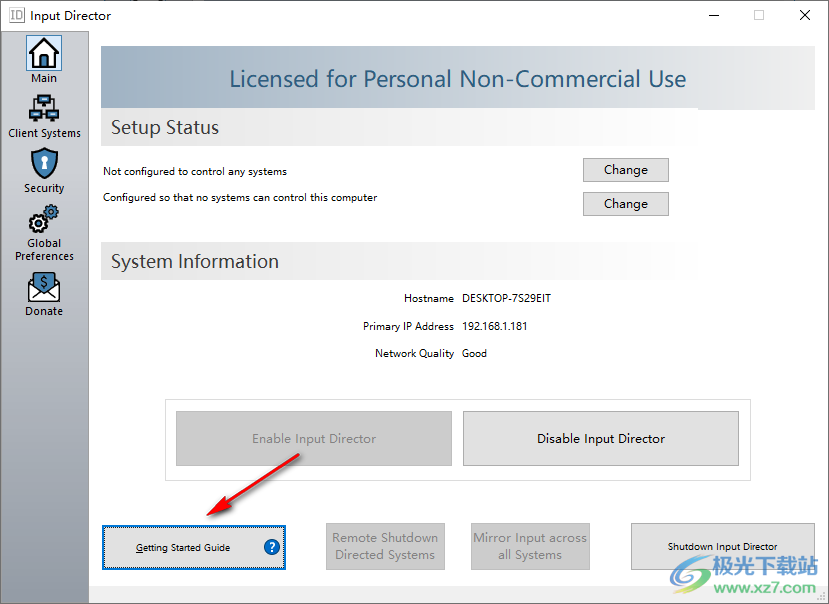The width and height of the screenshot is (829, 604).
Task: Open Client Systems network icon
Action: (44, 108)
